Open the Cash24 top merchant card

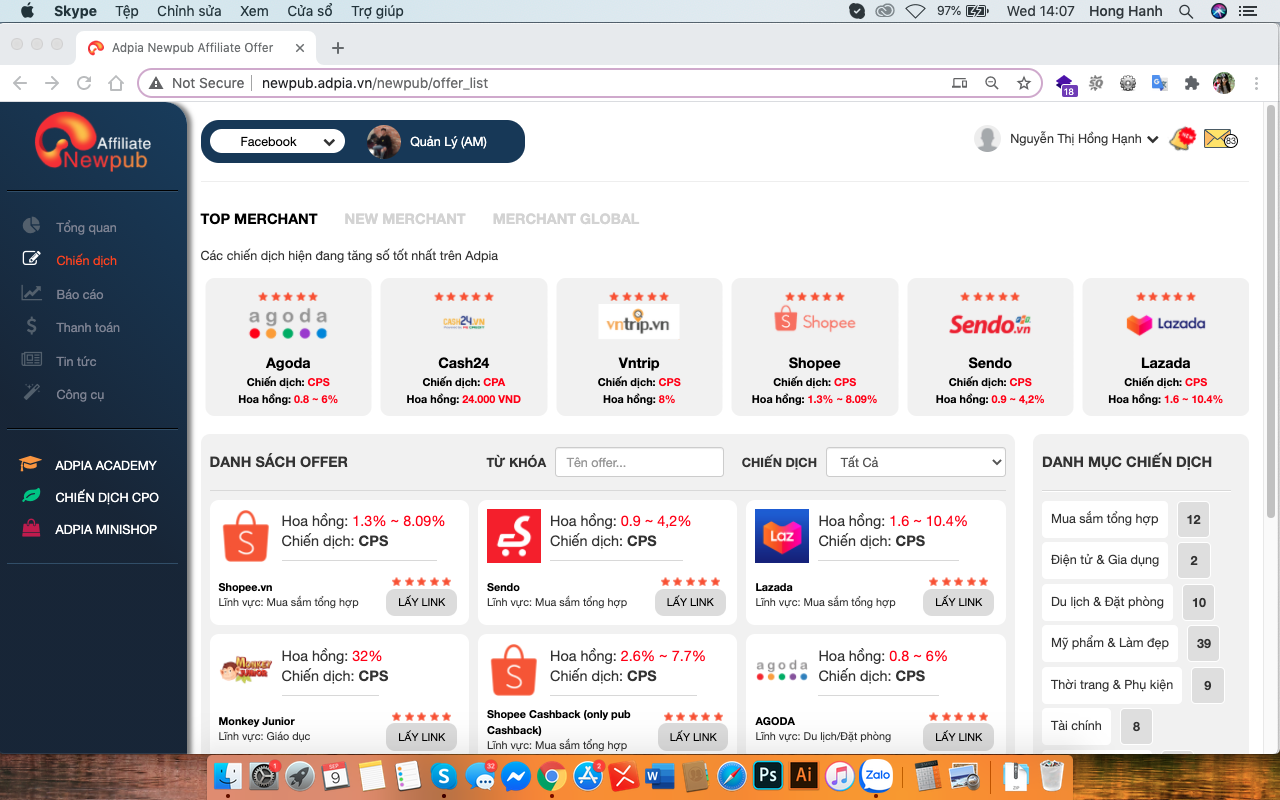(x=464, y=347)
